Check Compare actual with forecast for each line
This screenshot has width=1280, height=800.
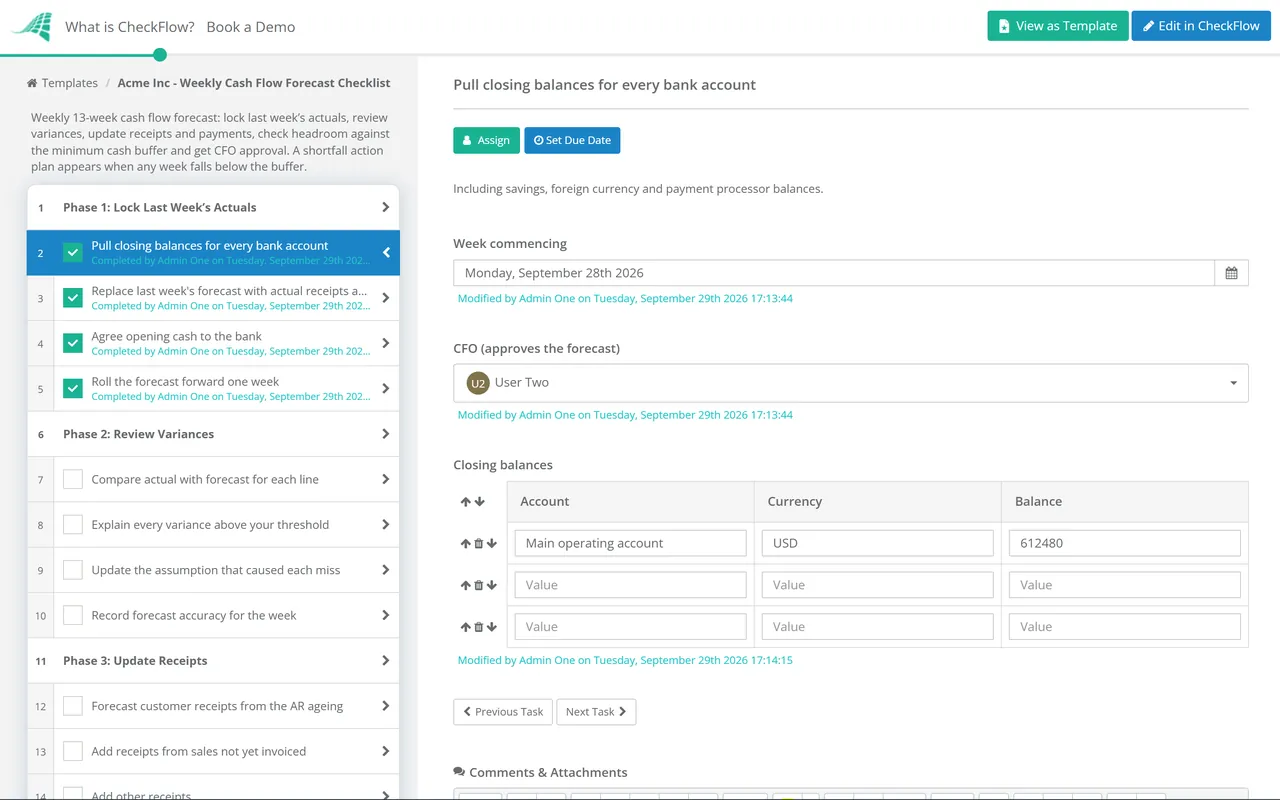[x=73, y=480]
